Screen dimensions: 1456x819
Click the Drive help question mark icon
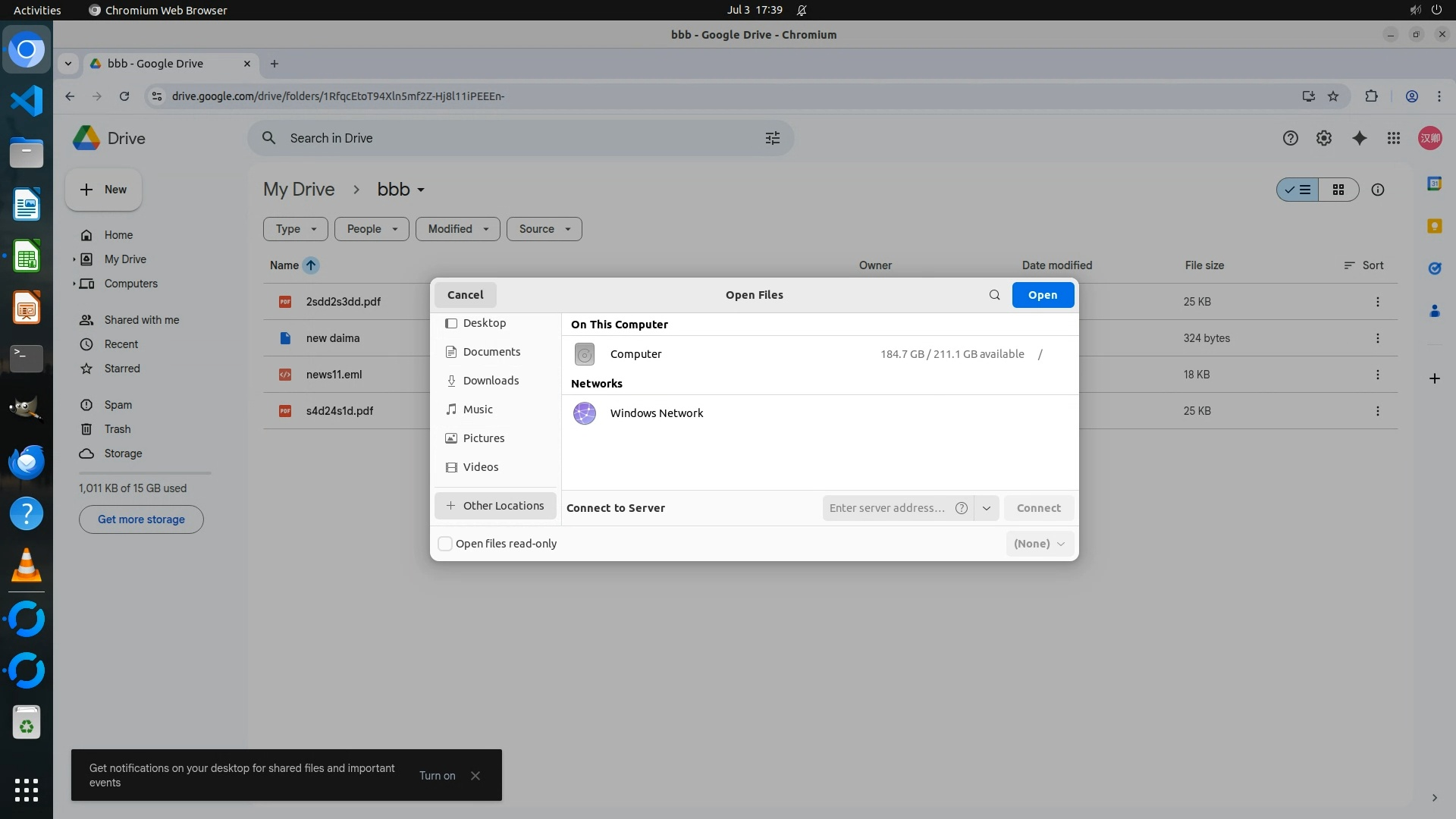click(x=1290, y=138)
